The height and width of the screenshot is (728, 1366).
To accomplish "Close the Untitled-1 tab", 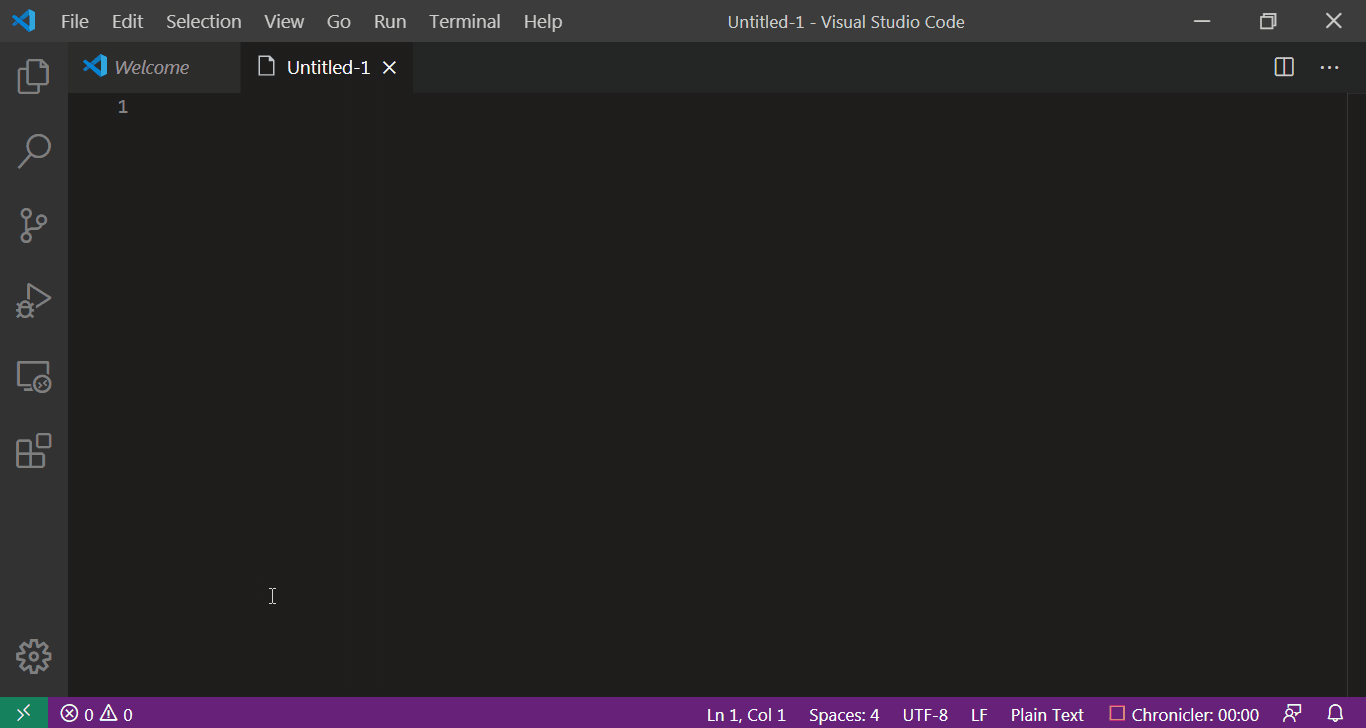I will click(x=390, y=67).
